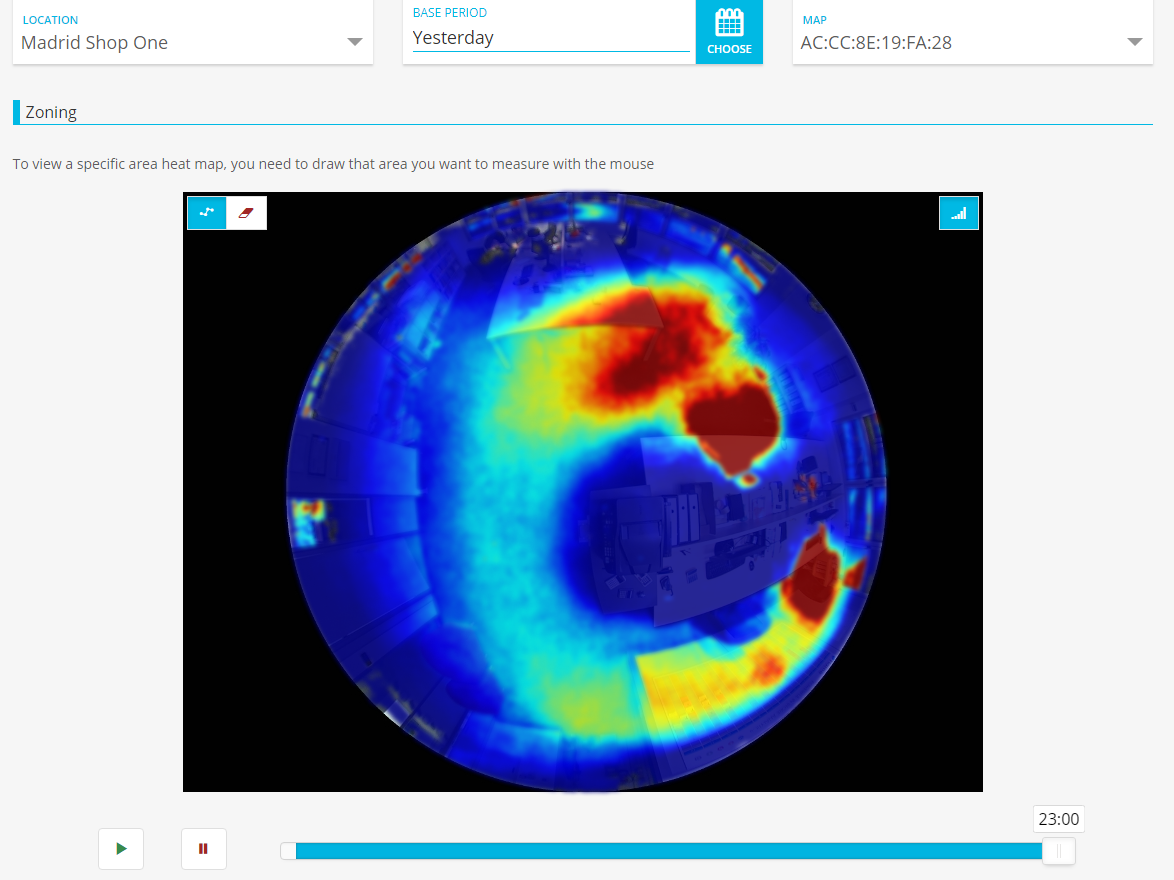This screenshot has width=1174, height=880.
Task: Click the BASE PERIOD field label
Action: pos(450,13)
